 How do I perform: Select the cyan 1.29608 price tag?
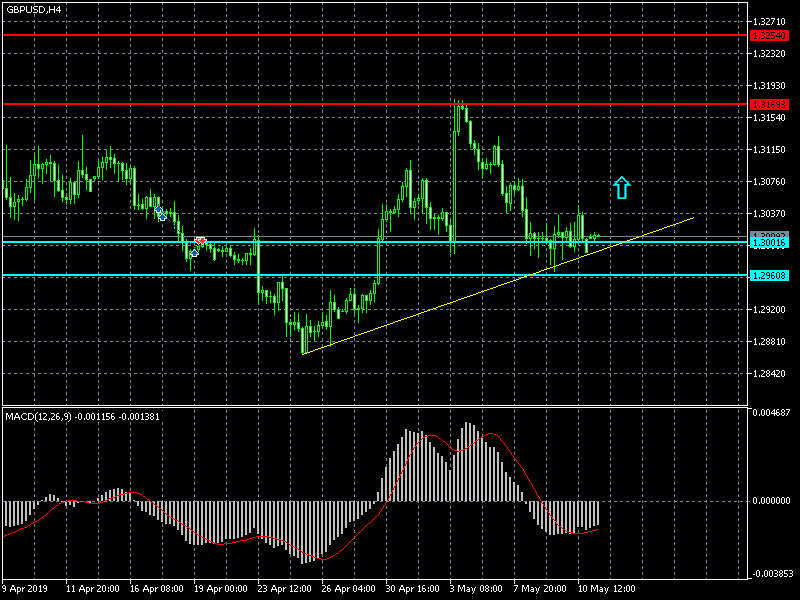coord(768,275)
